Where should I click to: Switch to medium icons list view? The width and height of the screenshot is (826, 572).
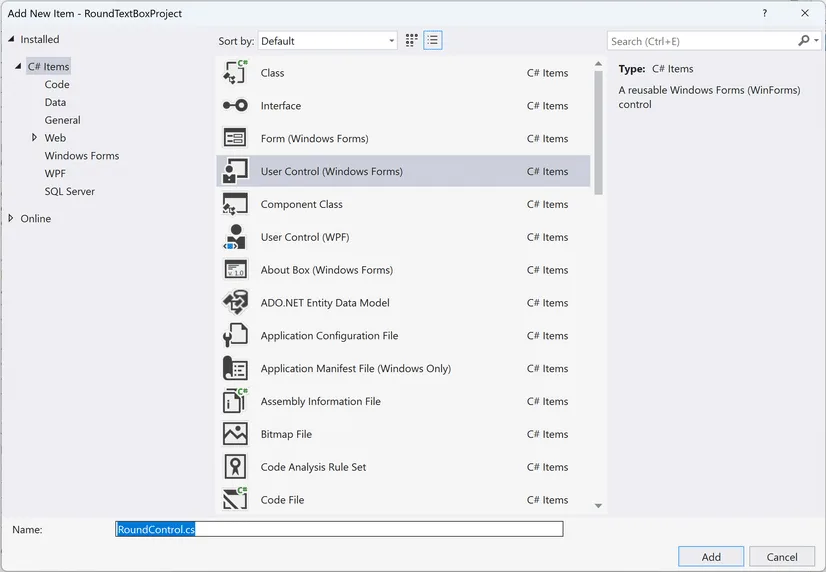point(432,41)
